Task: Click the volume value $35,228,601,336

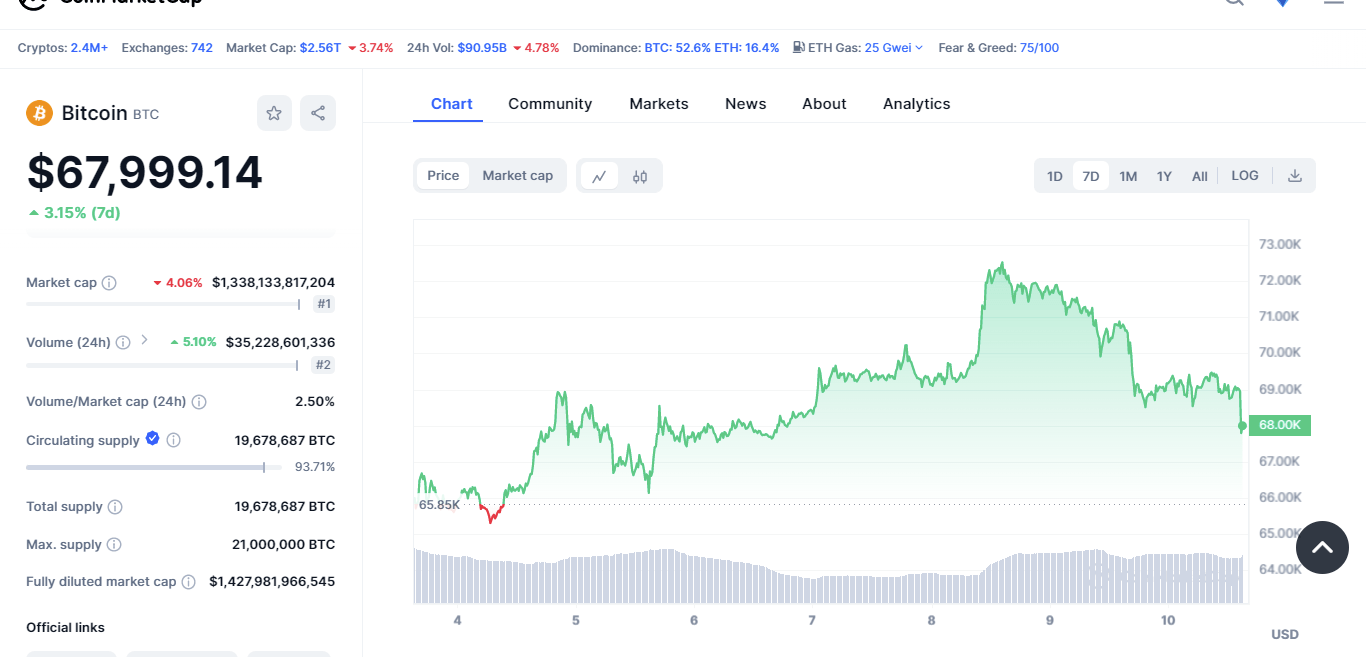Action: (x=280, y=342)
